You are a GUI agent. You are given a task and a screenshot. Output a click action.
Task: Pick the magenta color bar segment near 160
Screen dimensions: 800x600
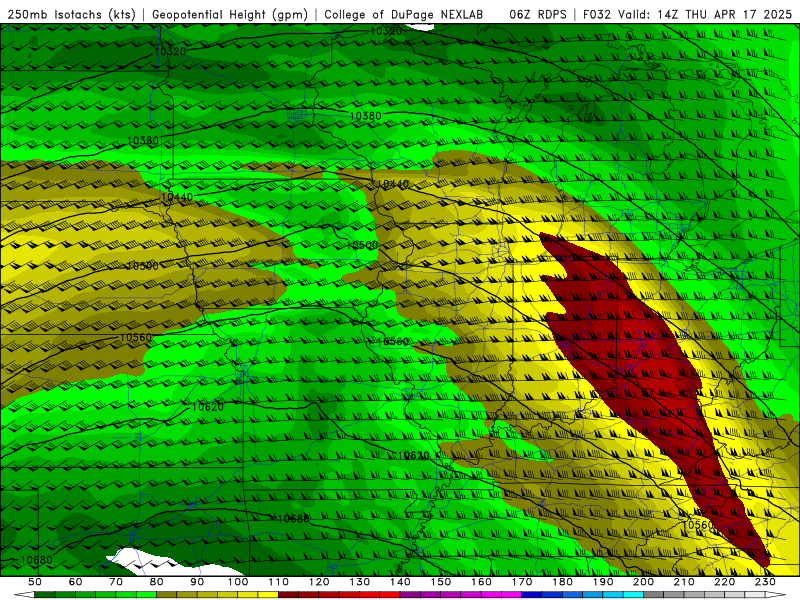492,595
